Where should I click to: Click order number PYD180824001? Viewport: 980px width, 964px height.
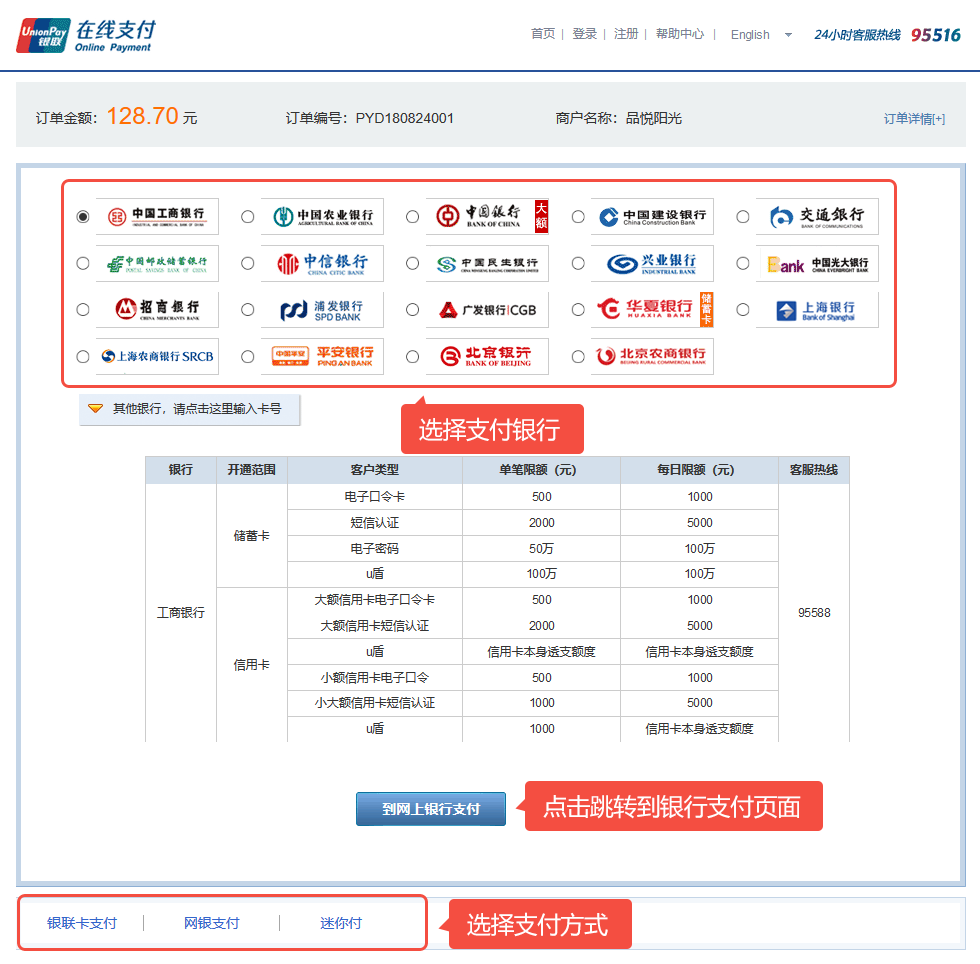click(x=404, y=118)
